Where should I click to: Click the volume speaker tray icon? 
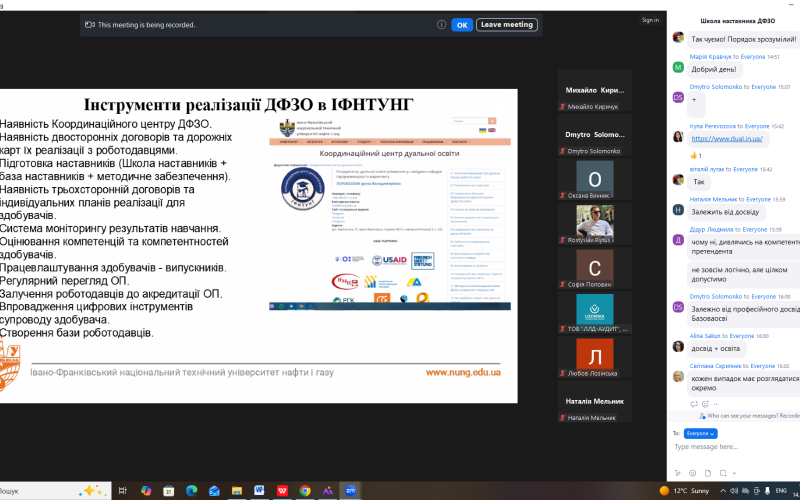click(734, 491)
